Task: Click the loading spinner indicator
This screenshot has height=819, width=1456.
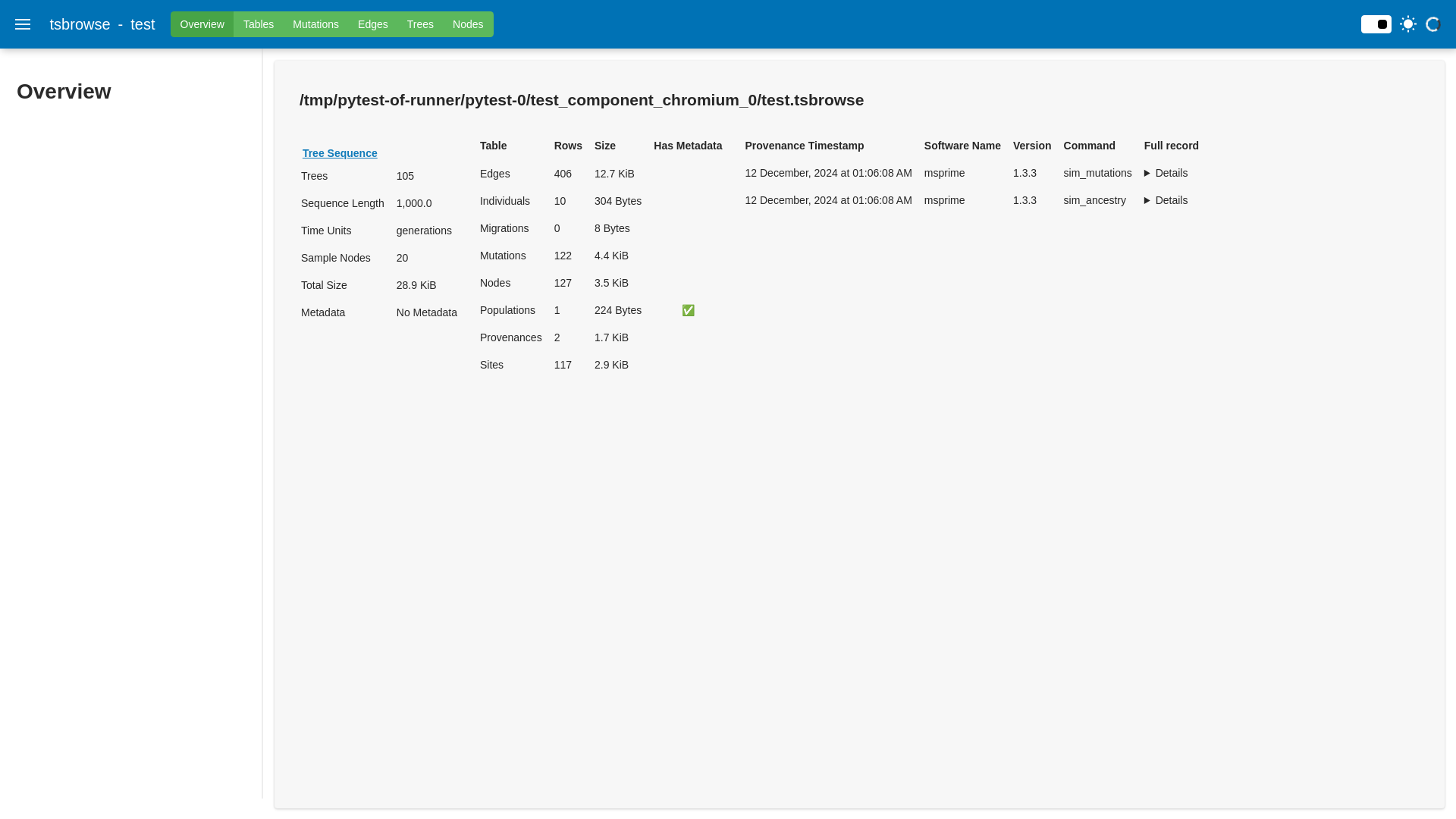Action: [x=1432, y=24]
